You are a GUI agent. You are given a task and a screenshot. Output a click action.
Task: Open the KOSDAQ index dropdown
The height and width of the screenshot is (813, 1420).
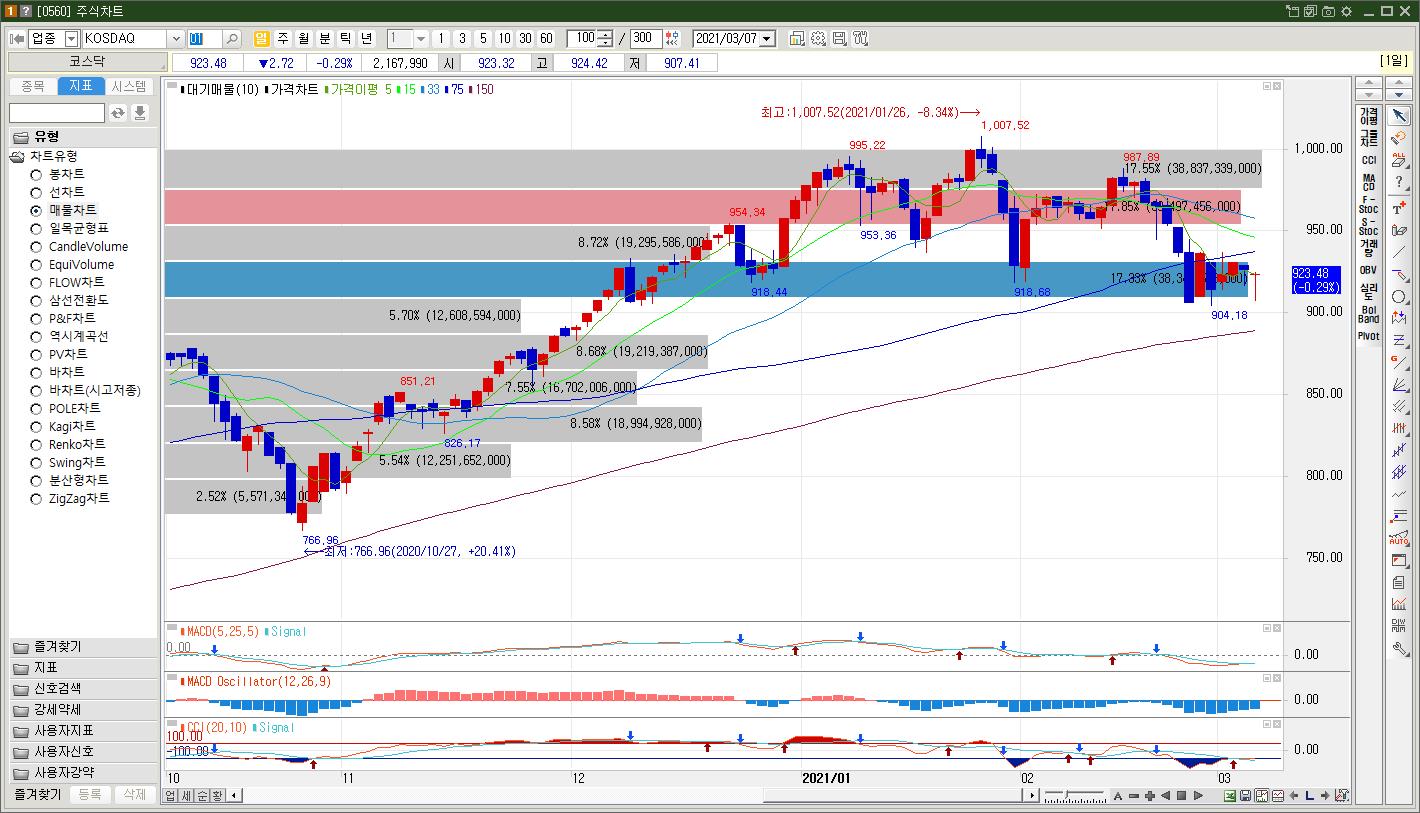coord(176,39)
